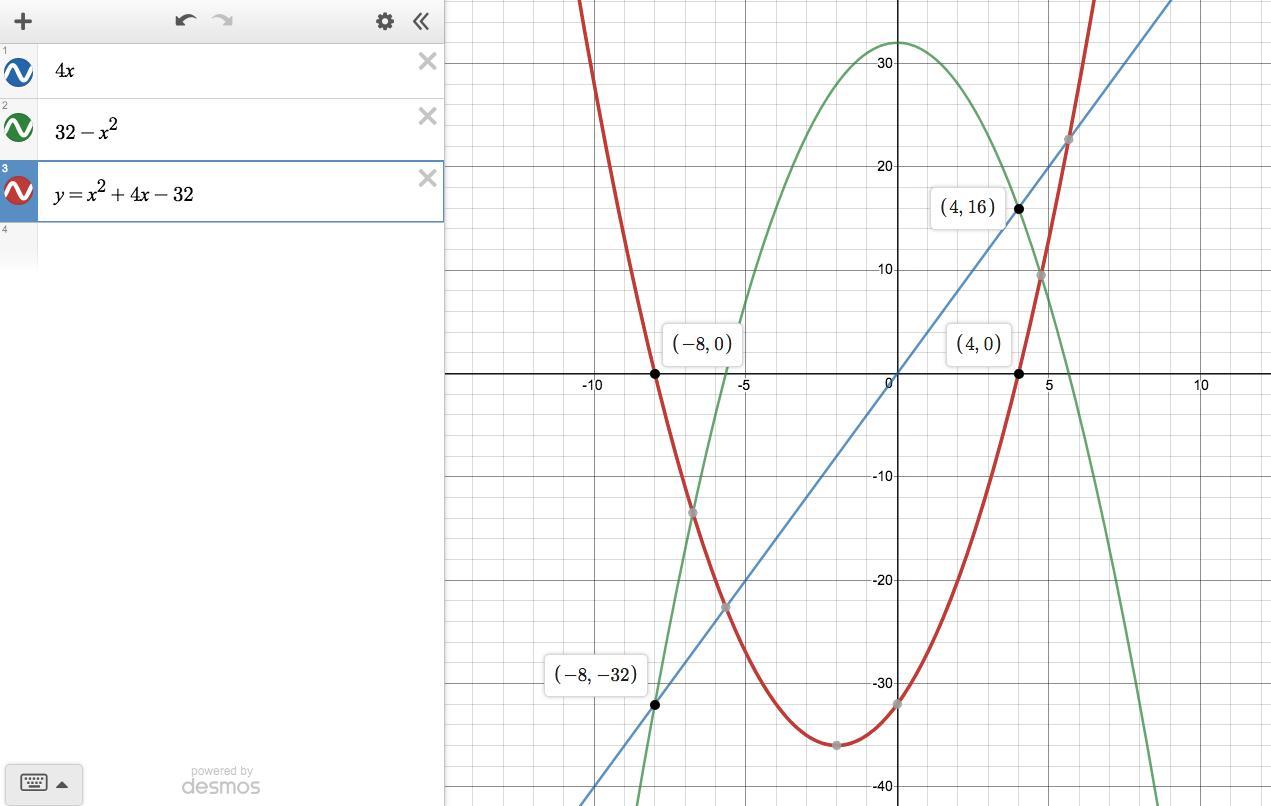This screenshot has height=806, width=1271.
Task: Open the Add Item plus menu
Action: click(23, 21)
